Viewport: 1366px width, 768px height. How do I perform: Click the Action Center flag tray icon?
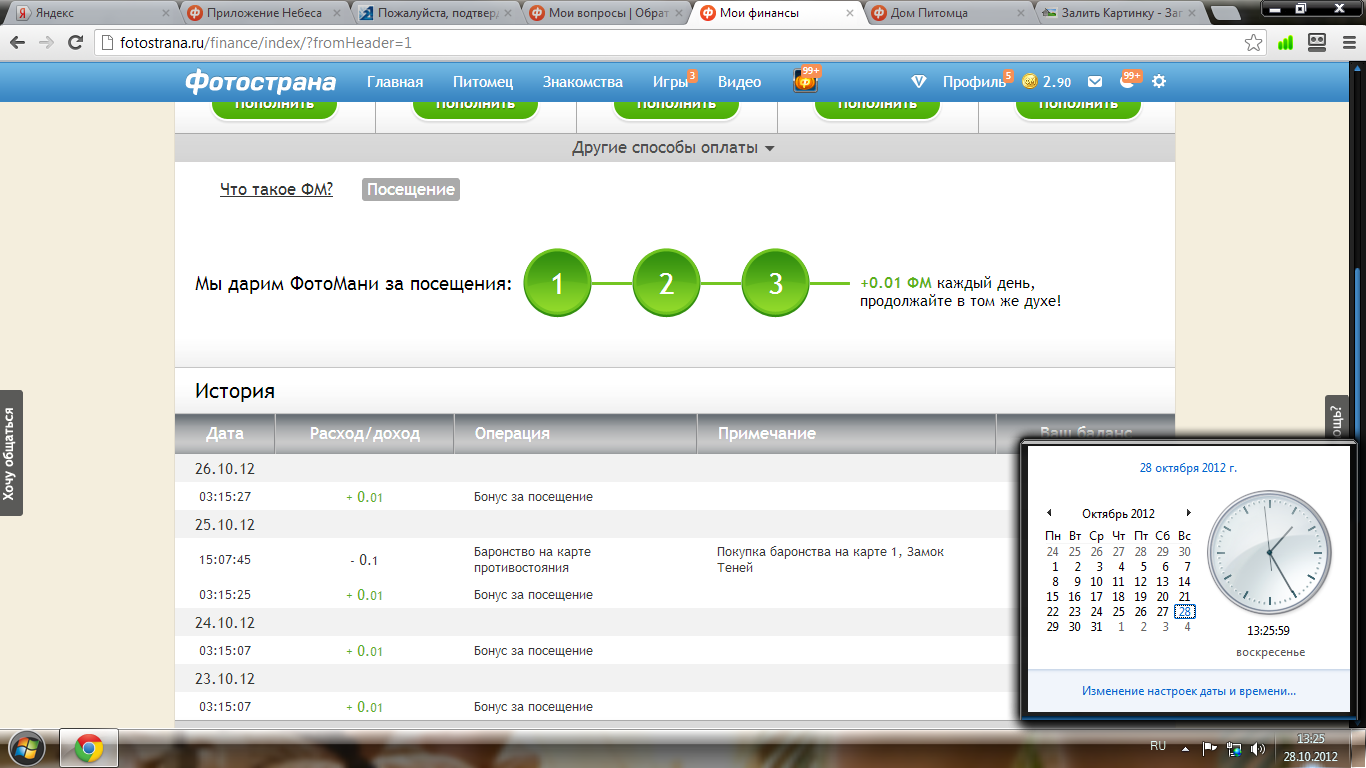pos(1209,748)
